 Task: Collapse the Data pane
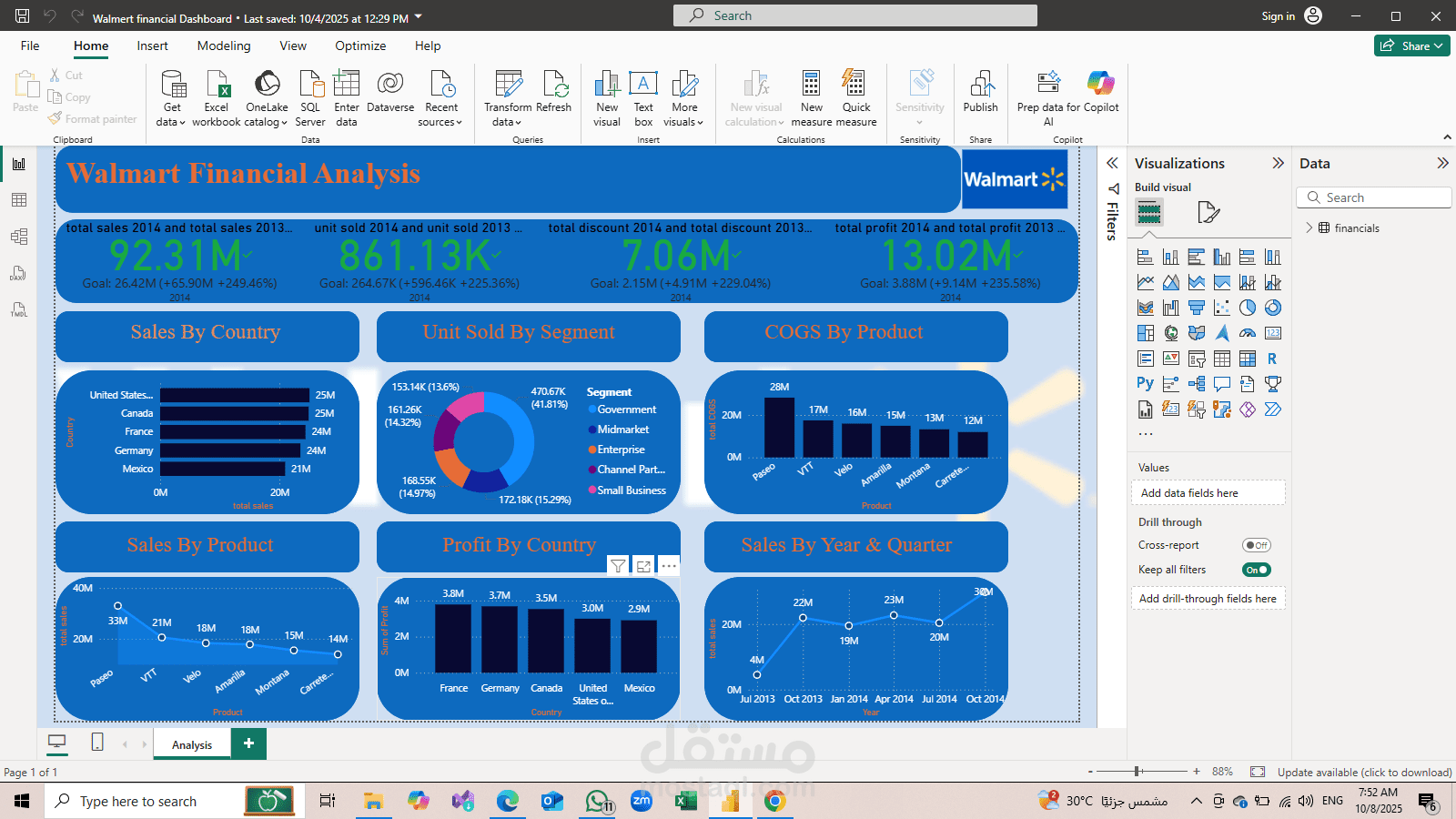click(1442, 163)
